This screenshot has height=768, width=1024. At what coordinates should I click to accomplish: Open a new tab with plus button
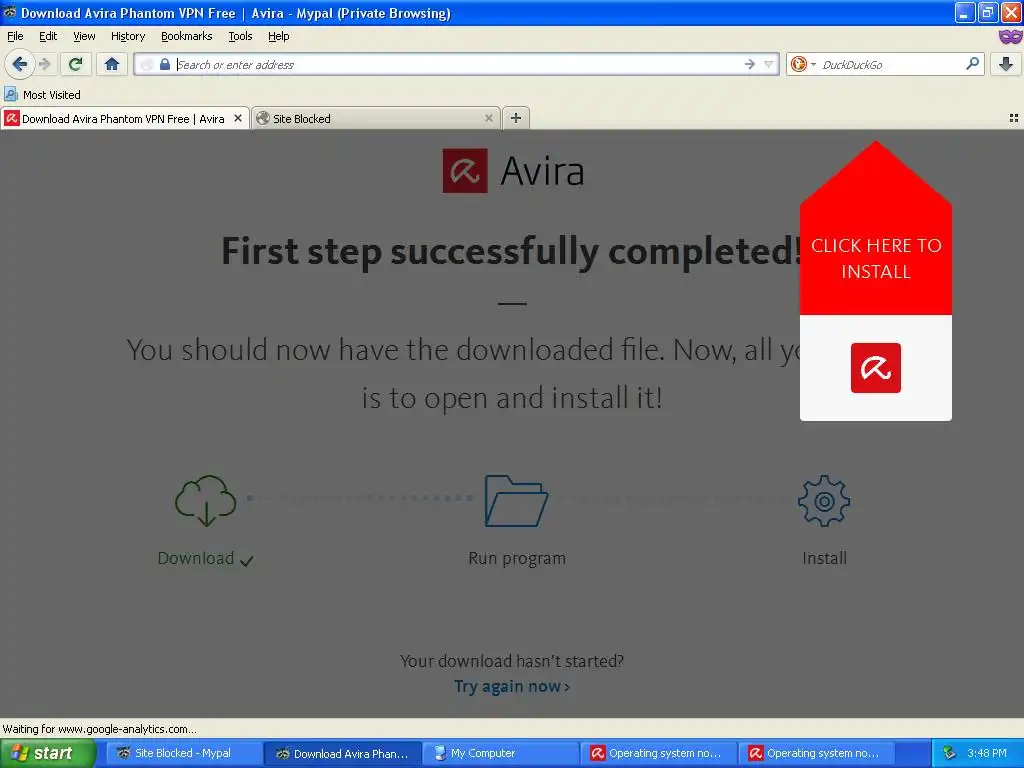click(516, 118)
